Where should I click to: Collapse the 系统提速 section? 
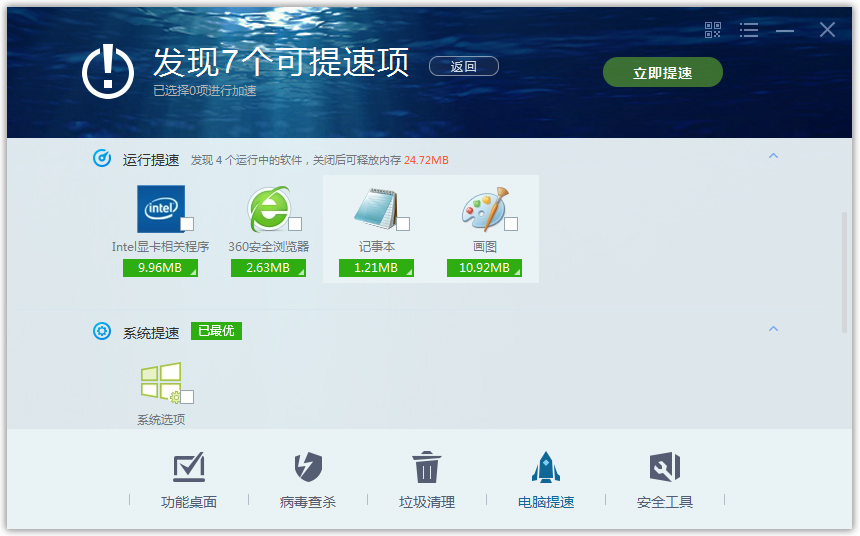point(773,329)
